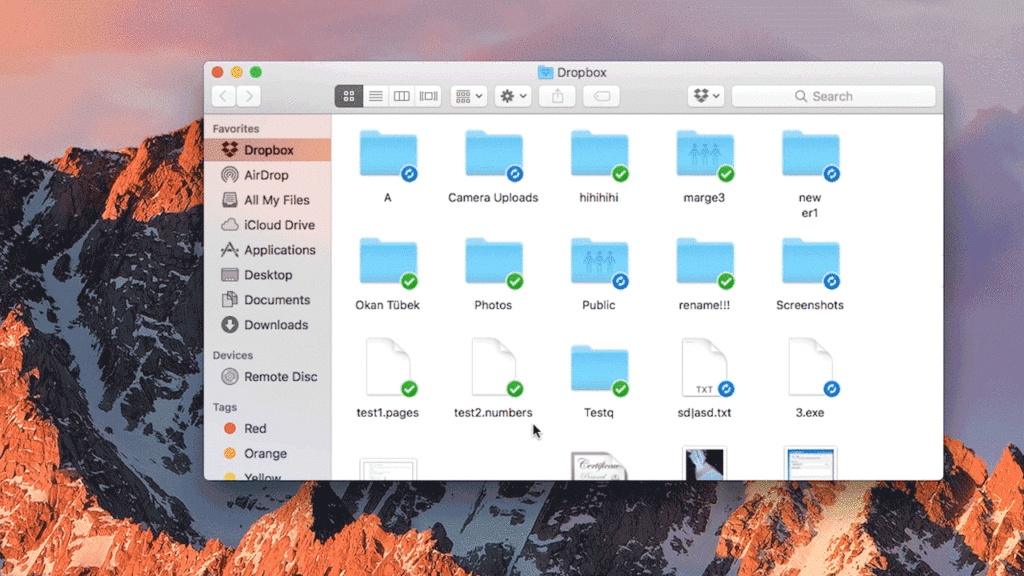The height and width of the screenshot is (576, 1024).
Task: Select the rename!!! folder
Action: tap(705, 263)
